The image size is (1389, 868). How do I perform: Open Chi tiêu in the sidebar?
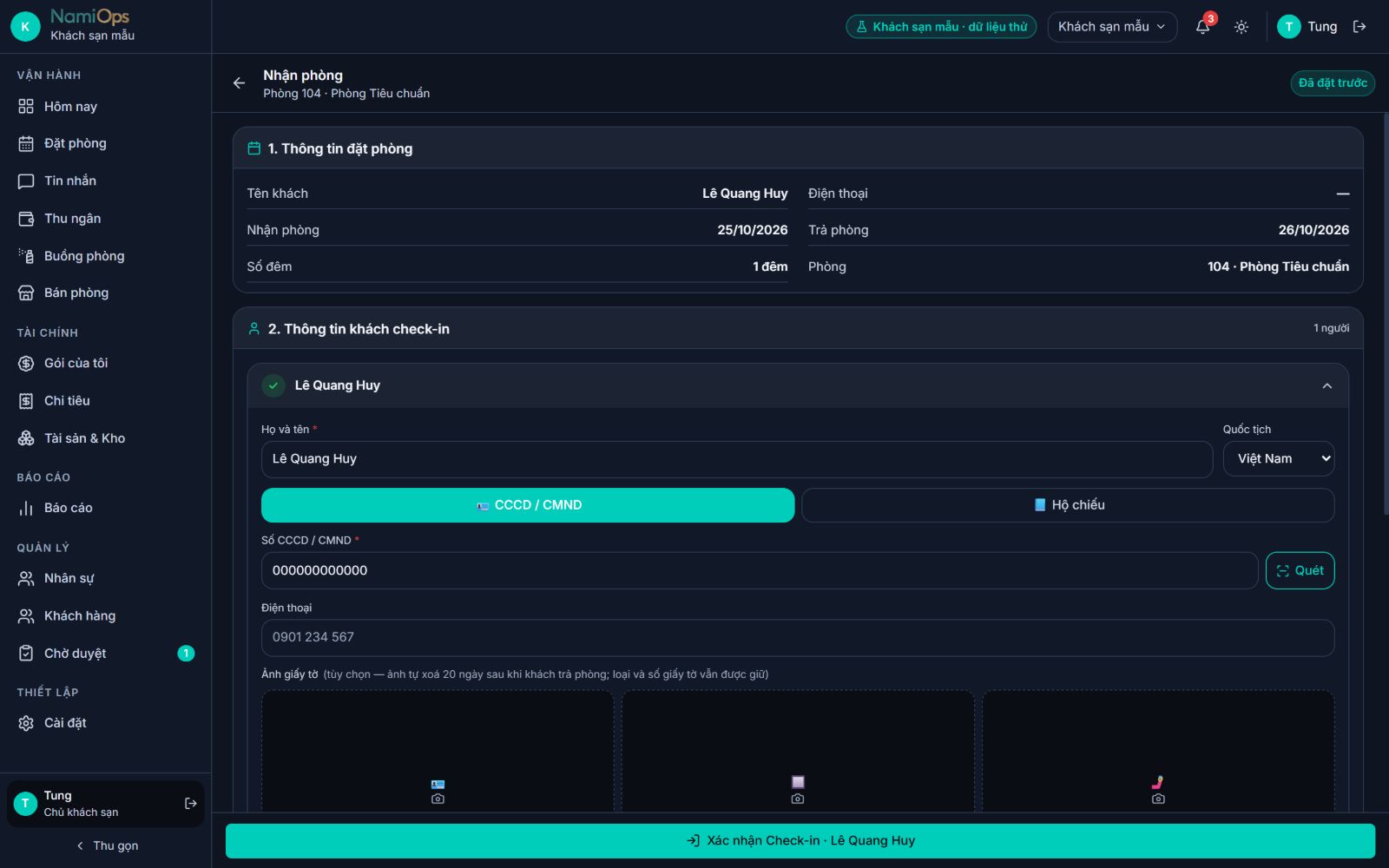pos(105,401)
